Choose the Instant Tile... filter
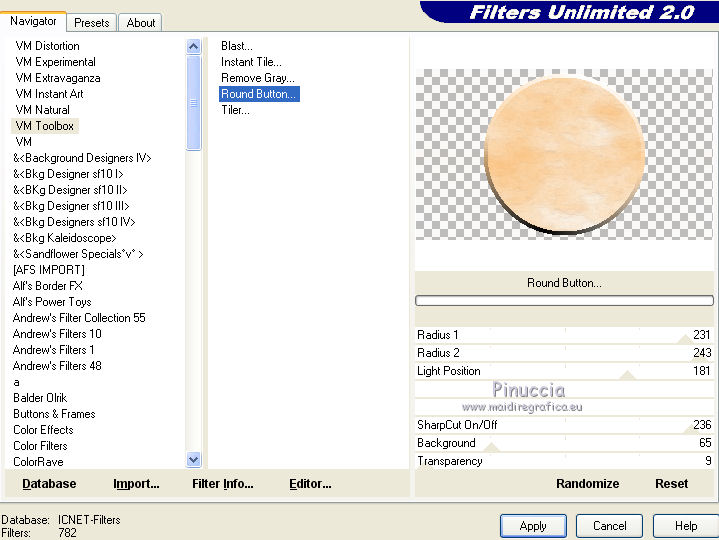719x540 pixels. (251, 62)
